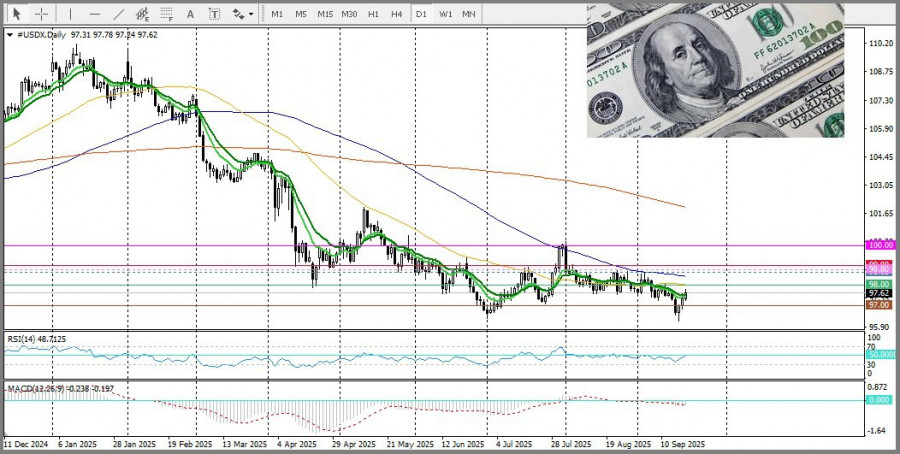Choose the text label tool

point(213,14)
